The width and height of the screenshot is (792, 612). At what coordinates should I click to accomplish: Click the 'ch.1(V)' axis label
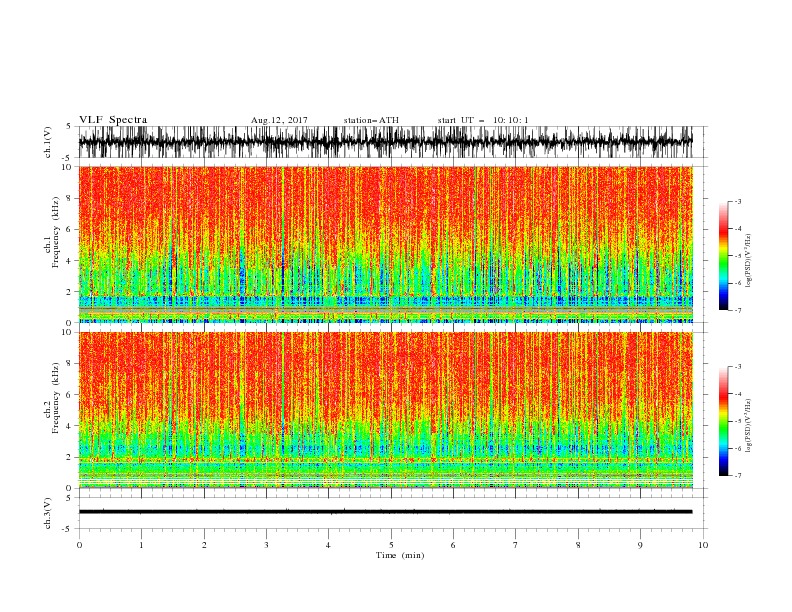48,142
